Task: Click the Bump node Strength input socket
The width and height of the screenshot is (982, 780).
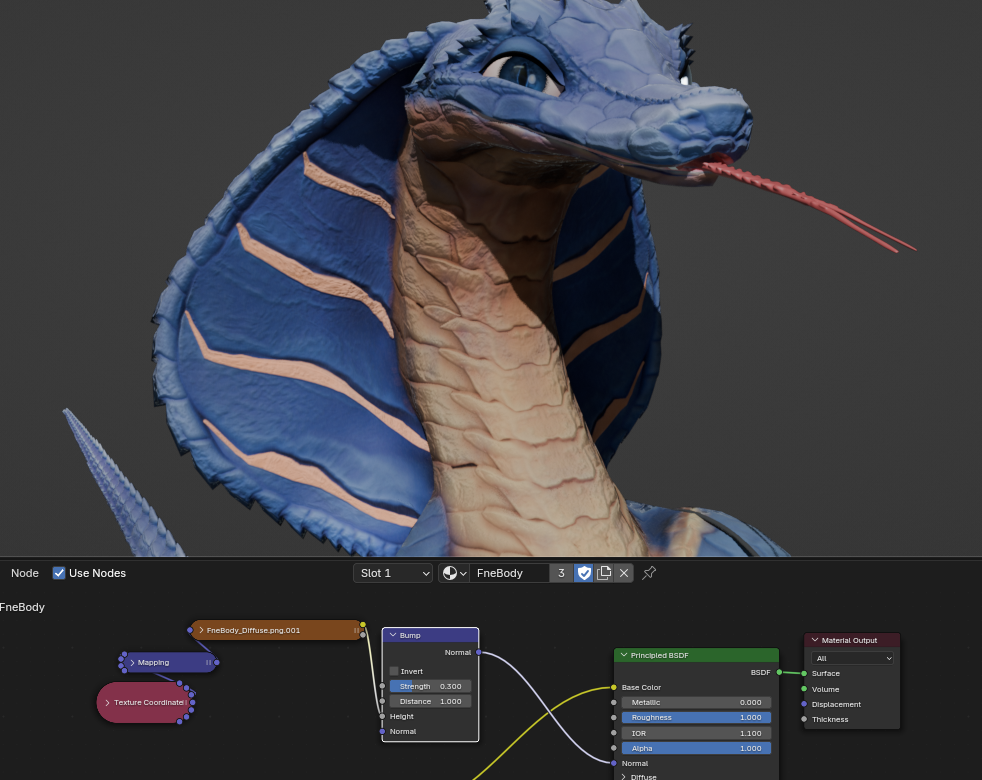Action: pyautogui.click(x=382, y=686)
